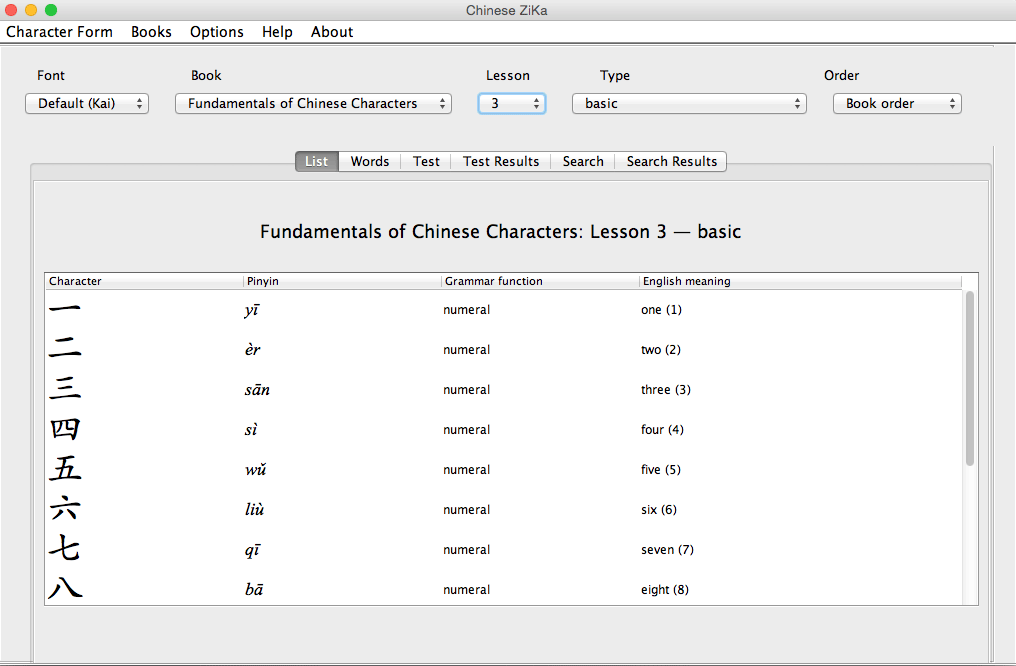The height and width of the screenshot is (666, 1016).
Task: Open the About menu
Action: point(332,32)
